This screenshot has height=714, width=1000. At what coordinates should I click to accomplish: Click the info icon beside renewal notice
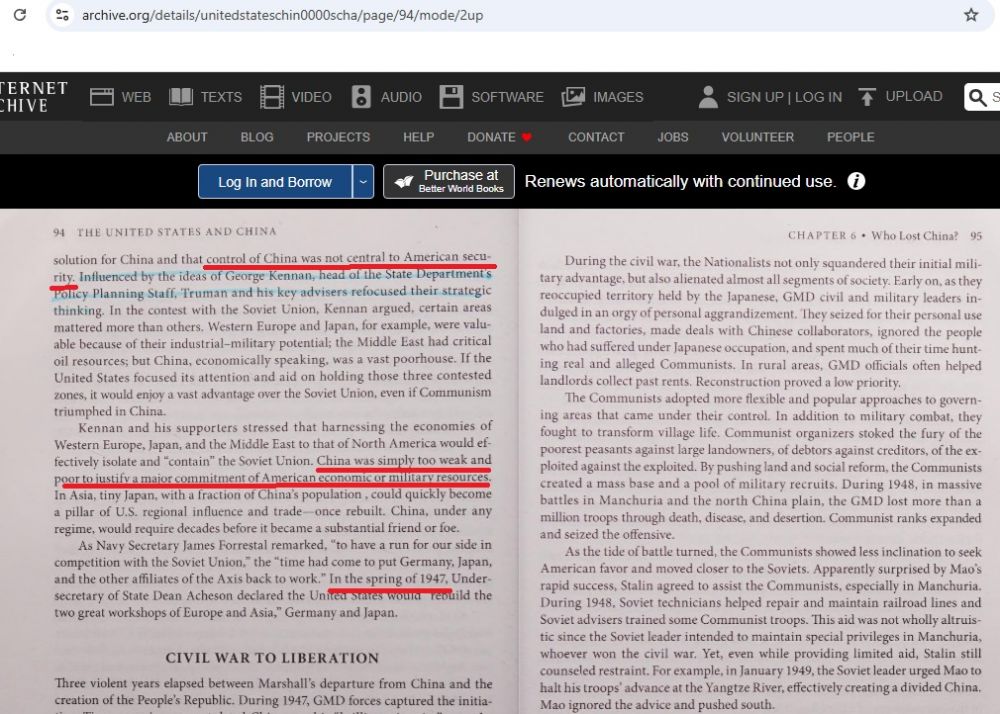click(856, 181)
